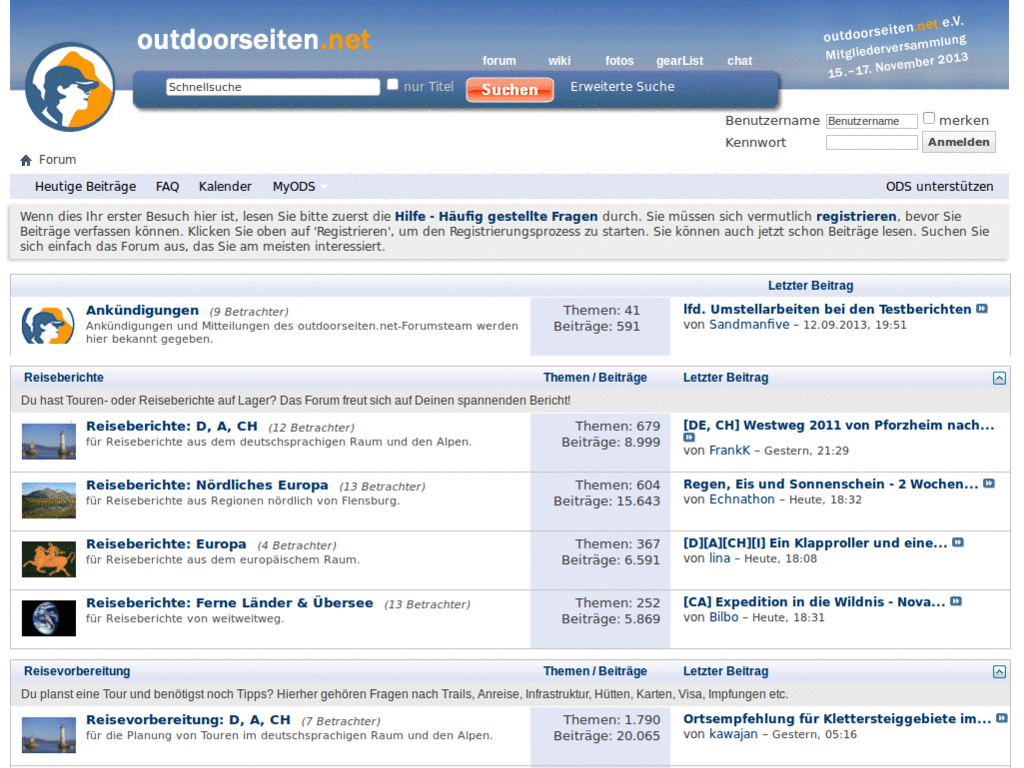Click the outdoorseiten.net site title text
1024x768 pixels.
253,40
